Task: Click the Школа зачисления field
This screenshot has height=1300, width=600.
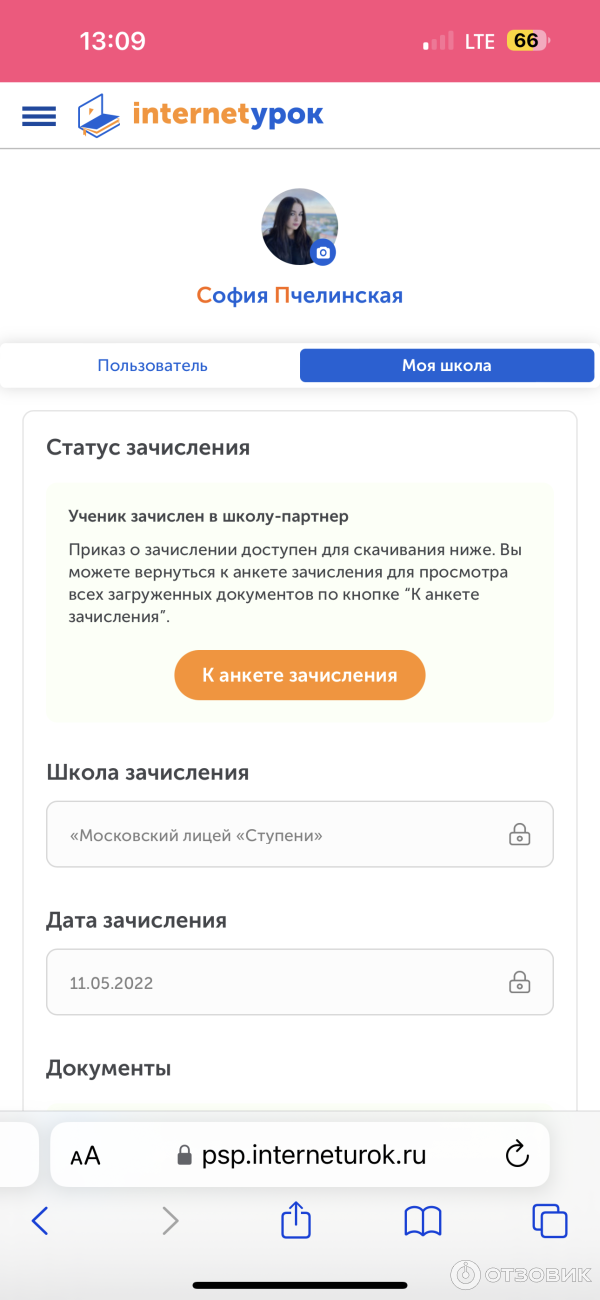Action: tap(280, 834)
